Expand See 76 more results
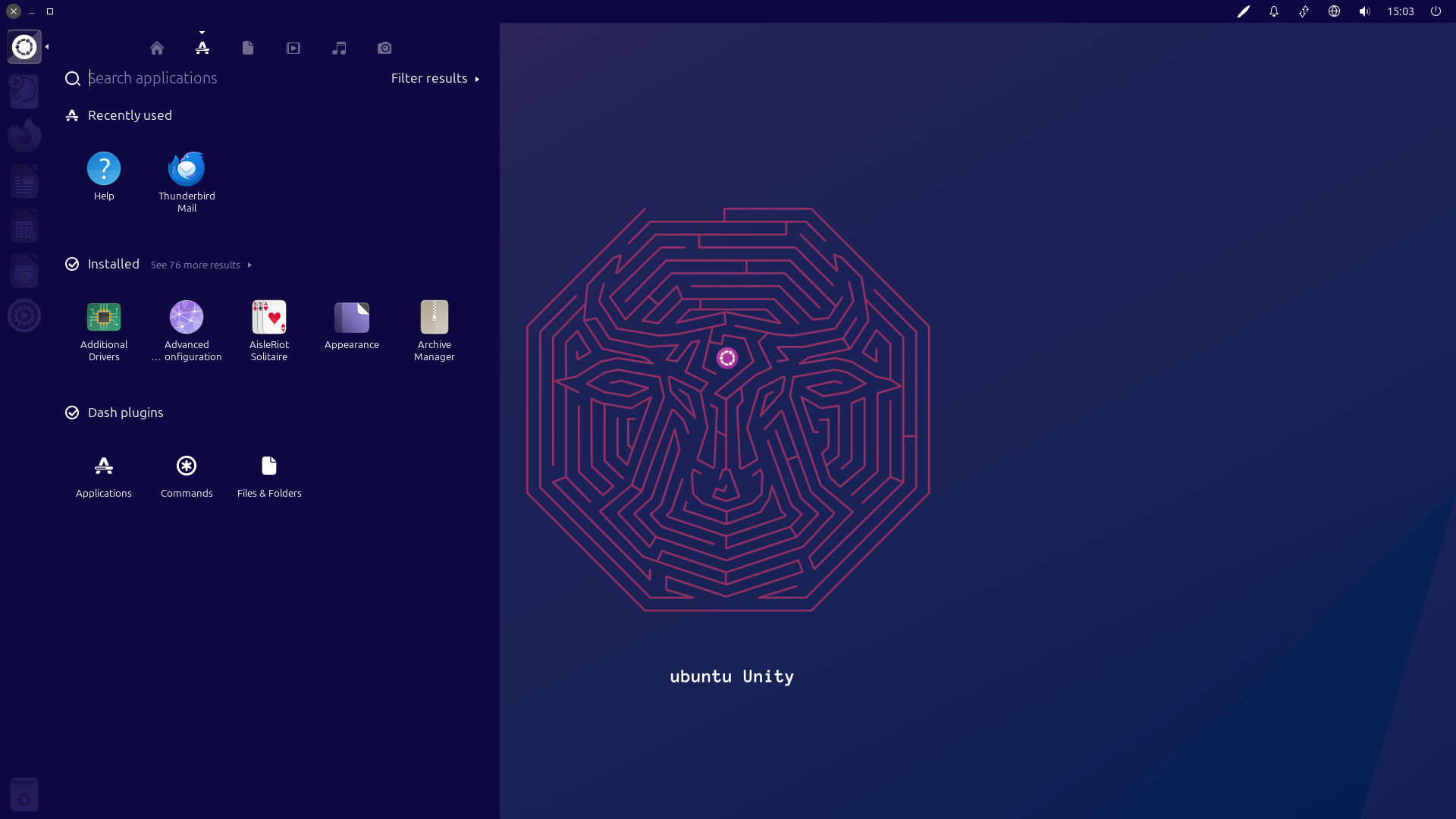The width and height of the screenshot is (1456, 819). [x=201, y=265]
